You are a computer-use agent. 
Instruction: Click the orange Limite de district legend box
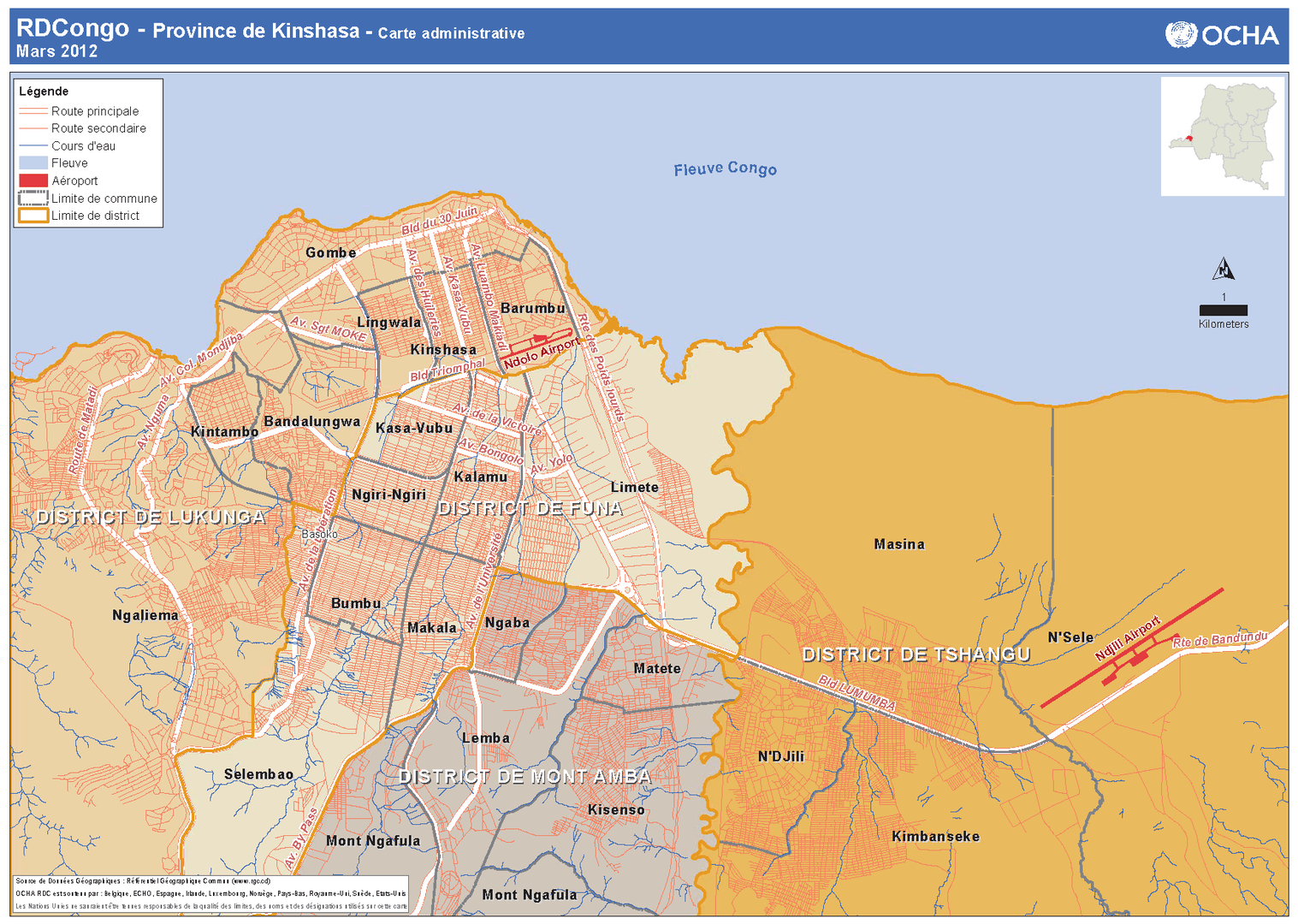33,216
